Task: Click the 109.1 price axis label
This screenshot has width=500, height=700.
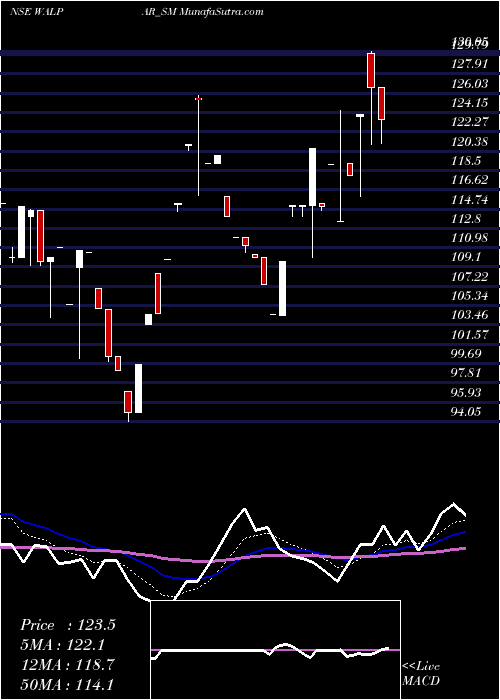Action: (x=467, y=258)
